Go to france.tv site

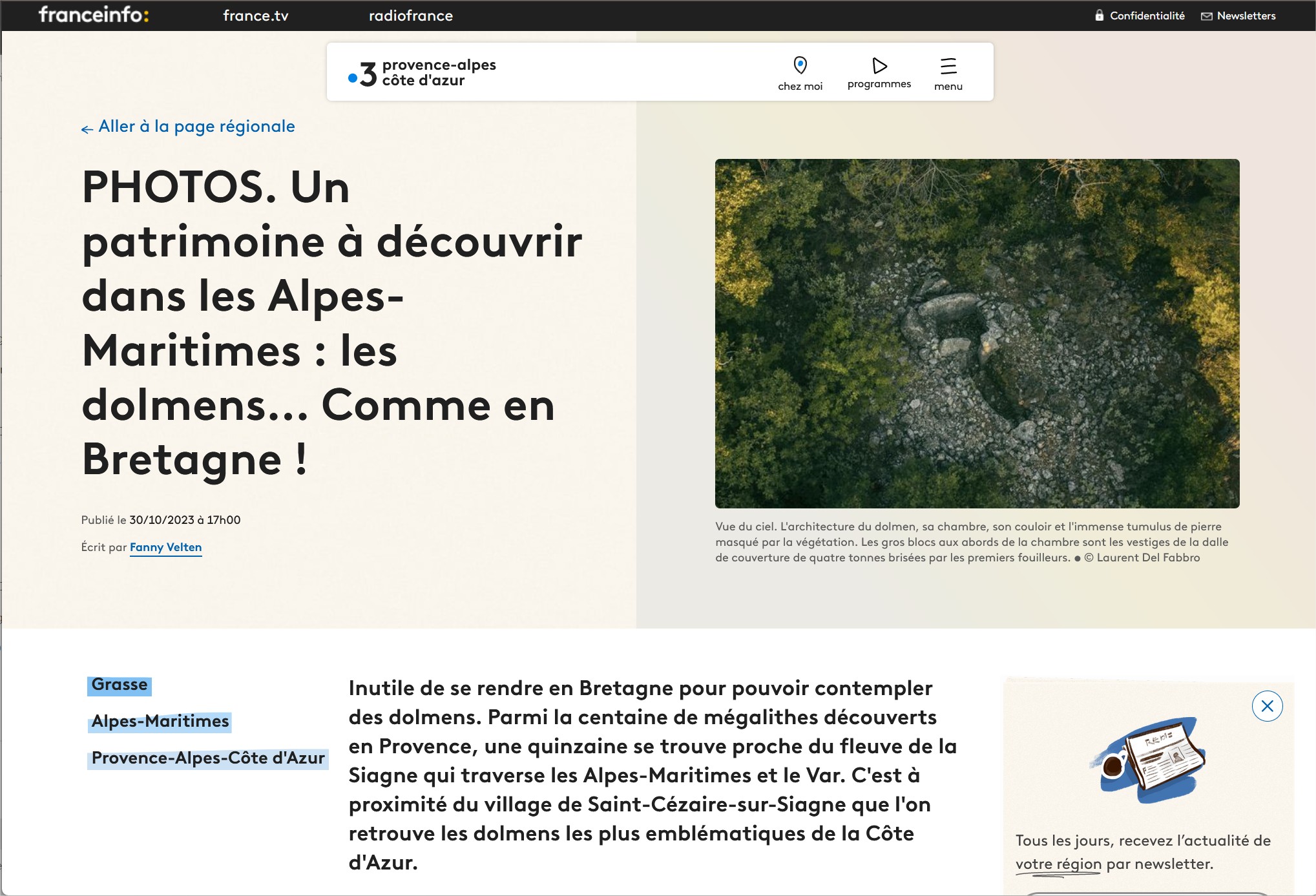[x=256, y=16]
